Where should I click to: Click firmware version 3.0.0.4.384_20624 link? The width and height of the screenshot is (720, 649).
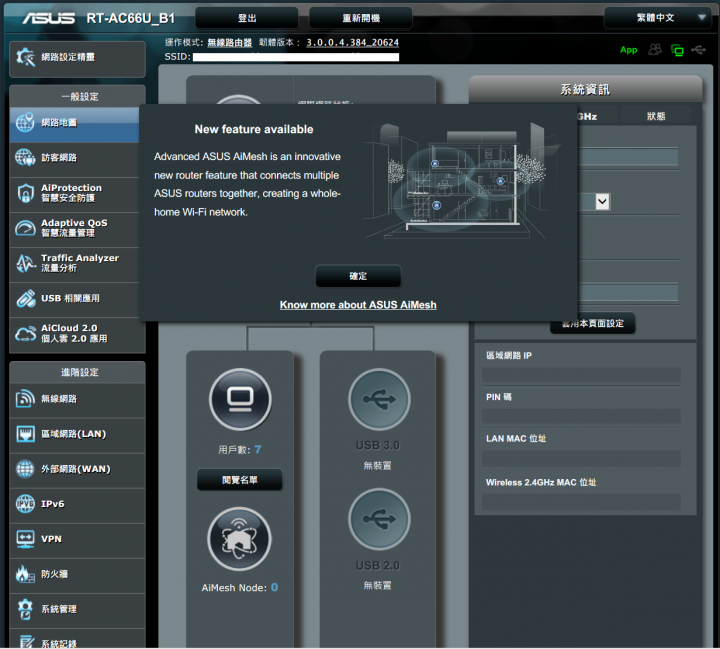tap(353, 43)
